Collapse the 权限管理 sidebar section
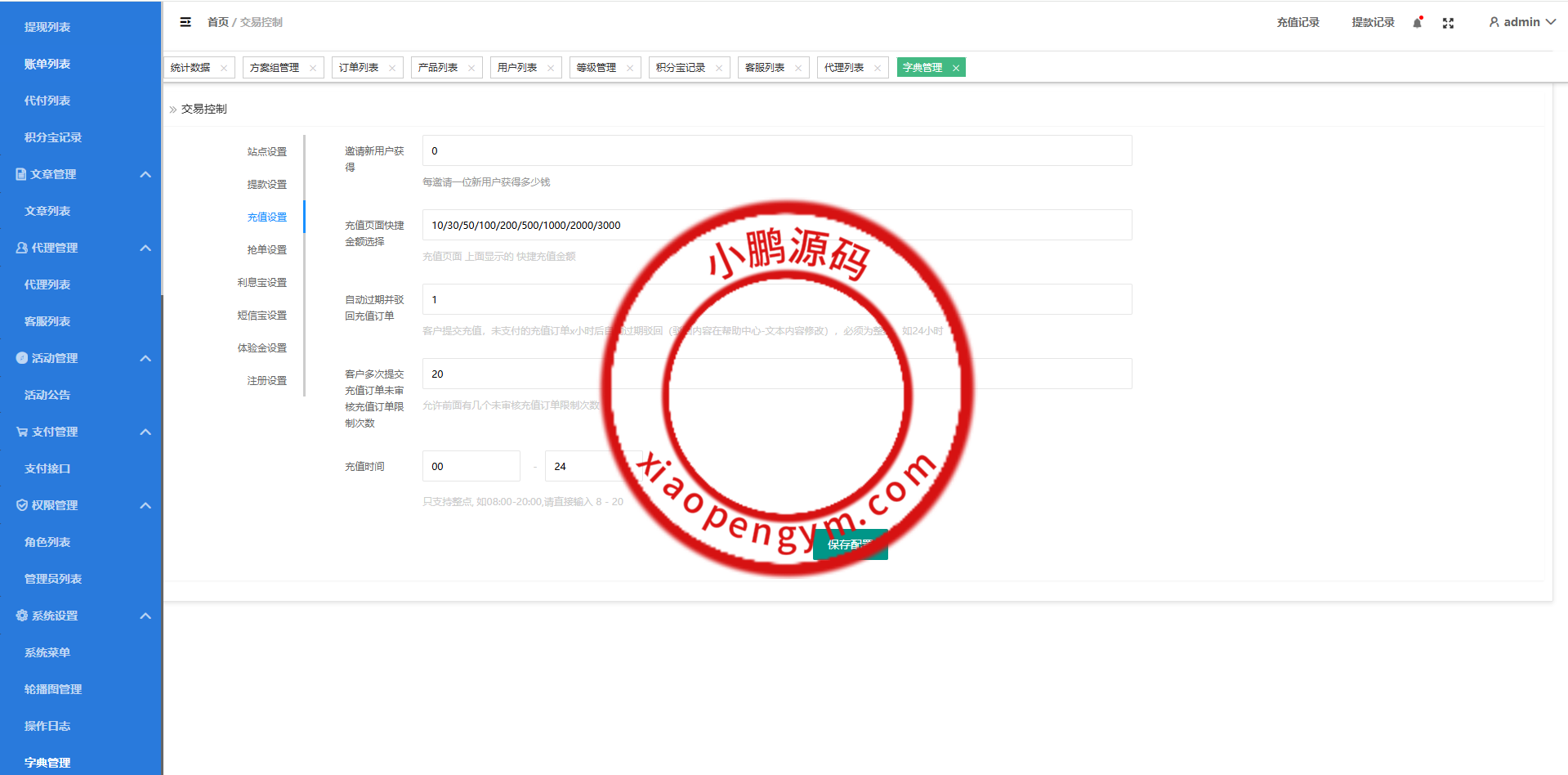 [145, 505]
